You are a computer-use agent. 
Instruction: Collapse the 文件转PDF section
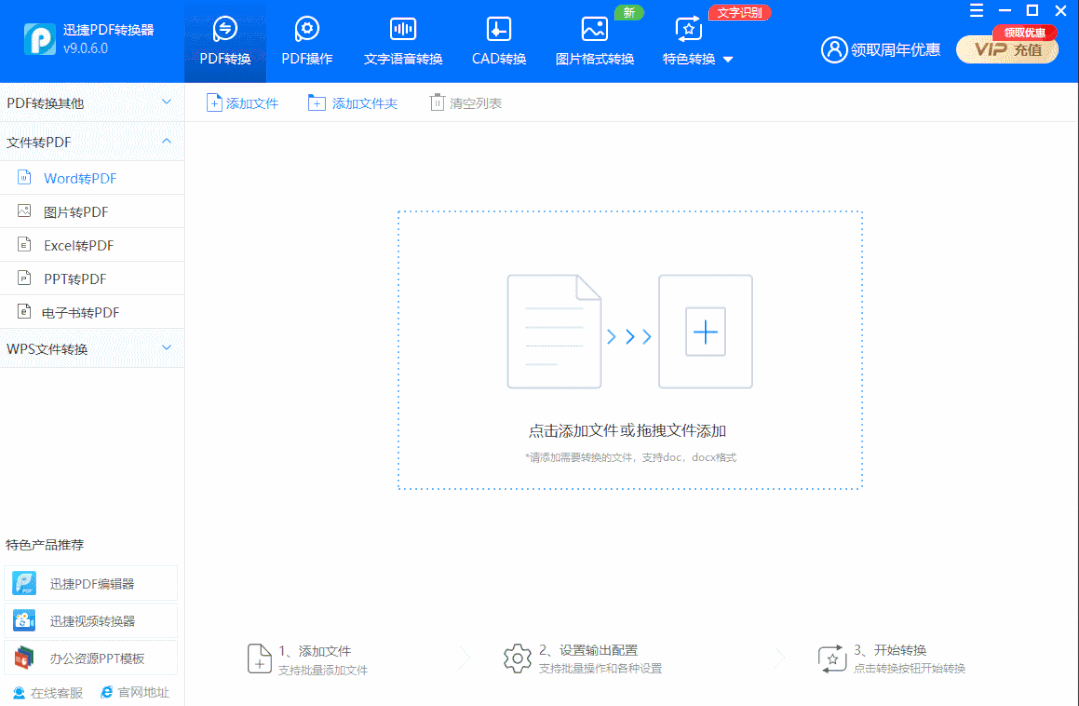pos(92,142)
